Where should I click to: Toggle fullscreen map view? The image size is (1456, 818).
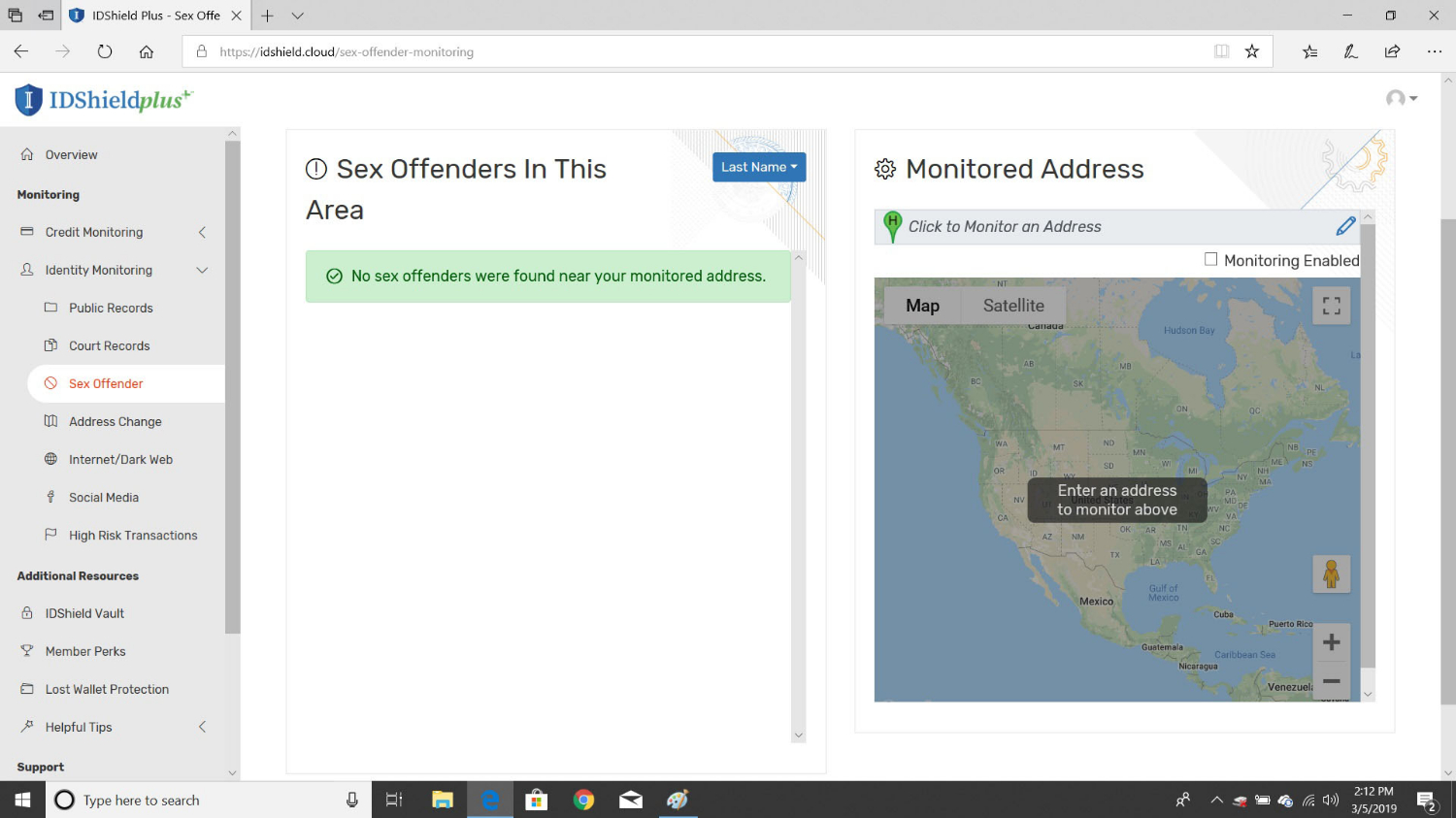(1332, 306)
